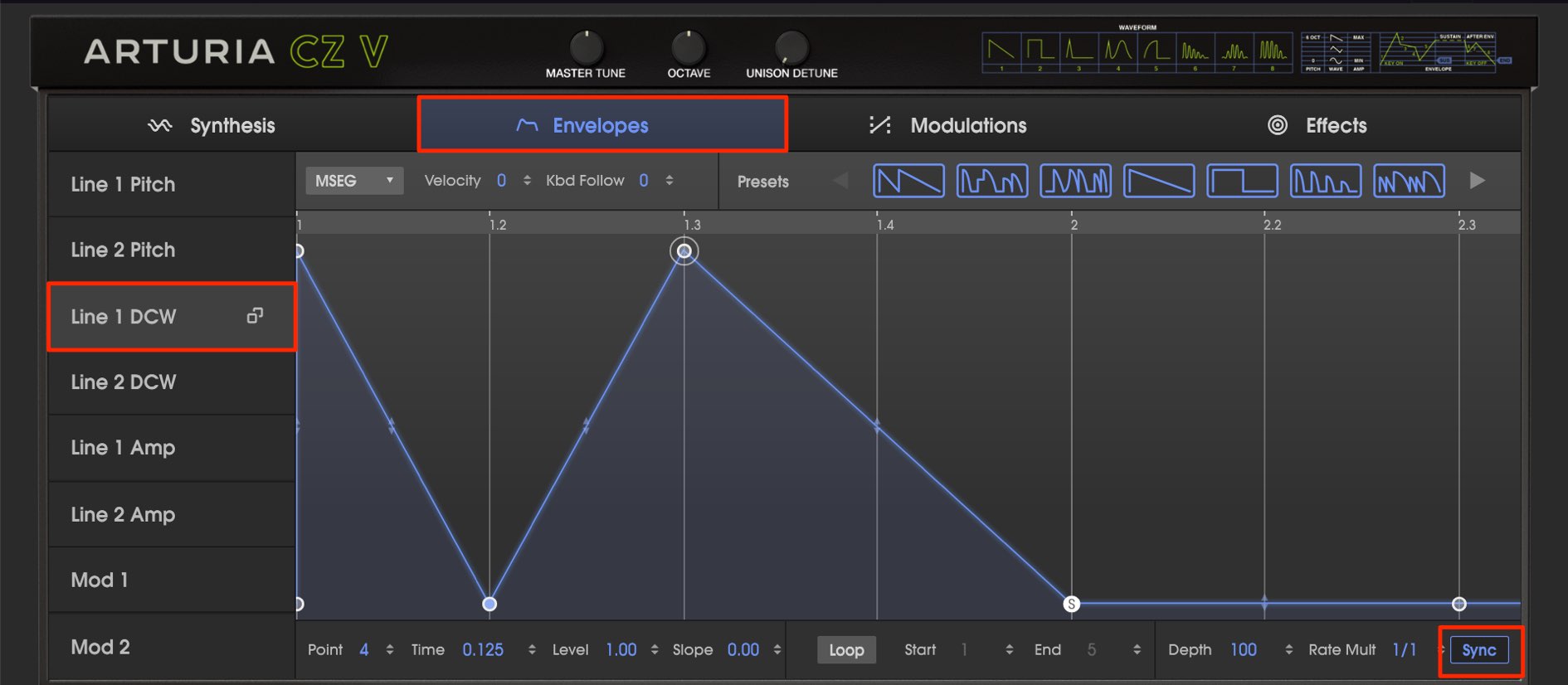Click the 1.4 ruler marker

pyautogui.click(x=885, y=225)
